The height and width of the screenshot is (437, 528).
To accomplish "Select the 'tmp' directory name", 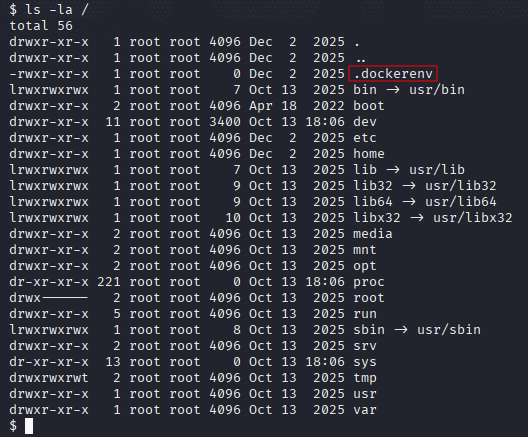I will 365,378.
